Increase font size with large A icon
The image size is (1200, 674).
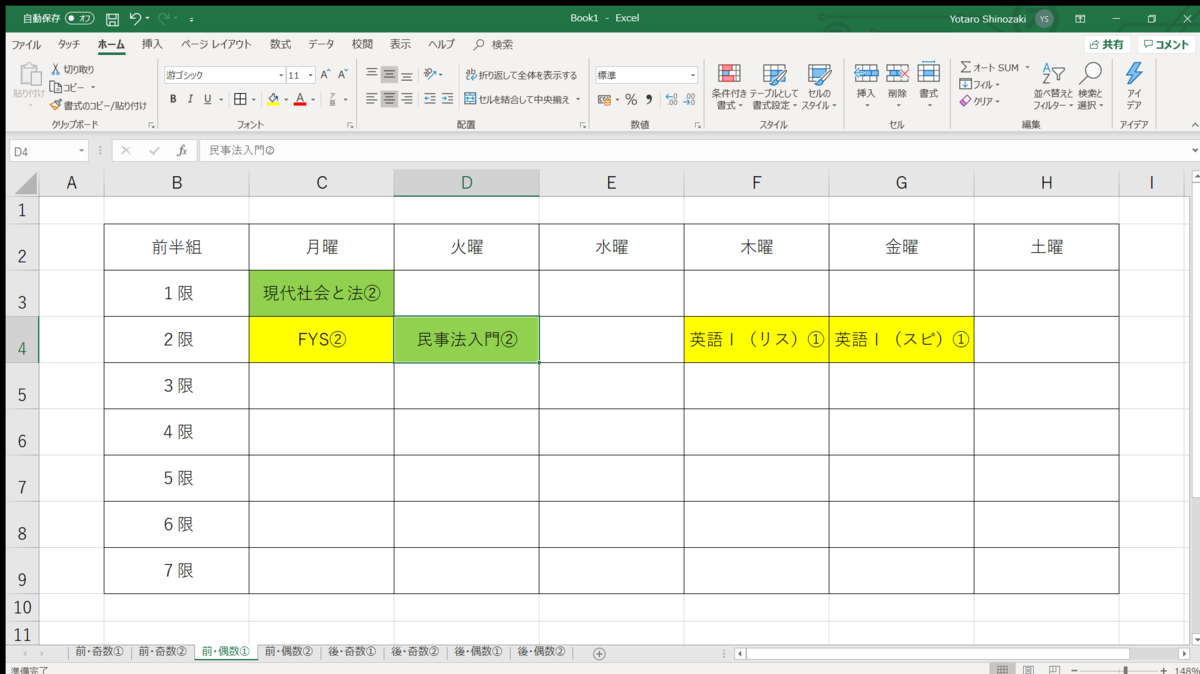click(326, 75)
